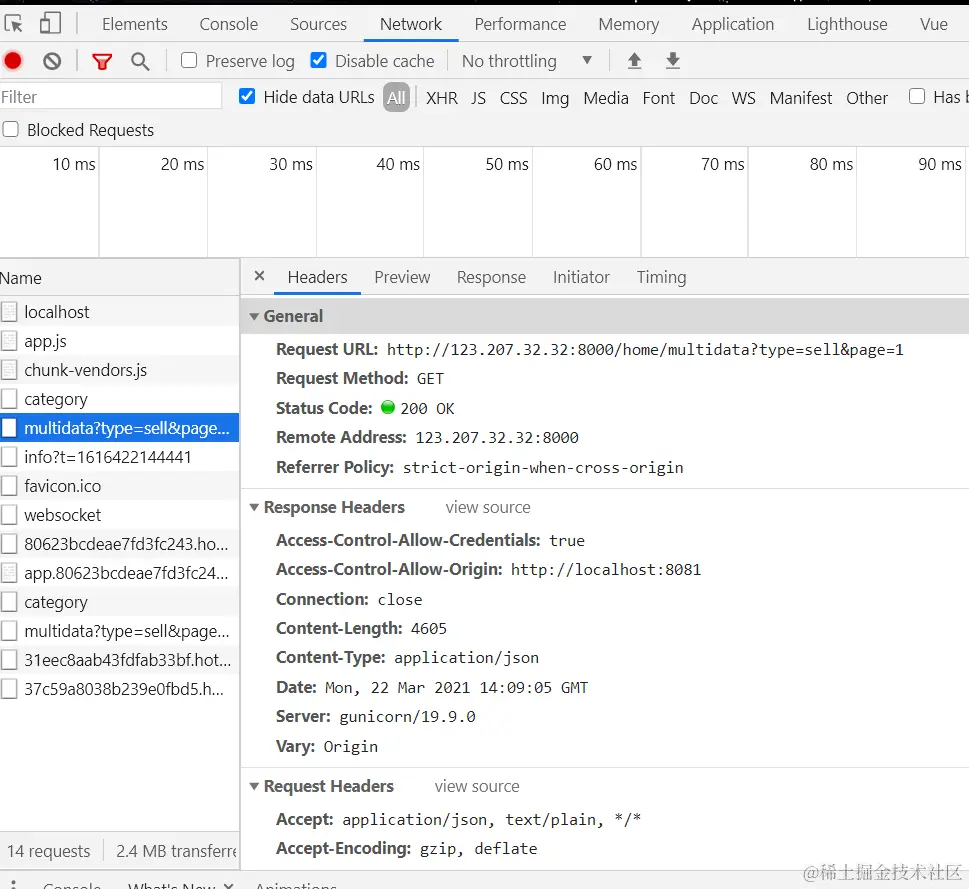
Task: Activate the inspect element picker icon
Action: pyautogui.click(x=13, y=23)
